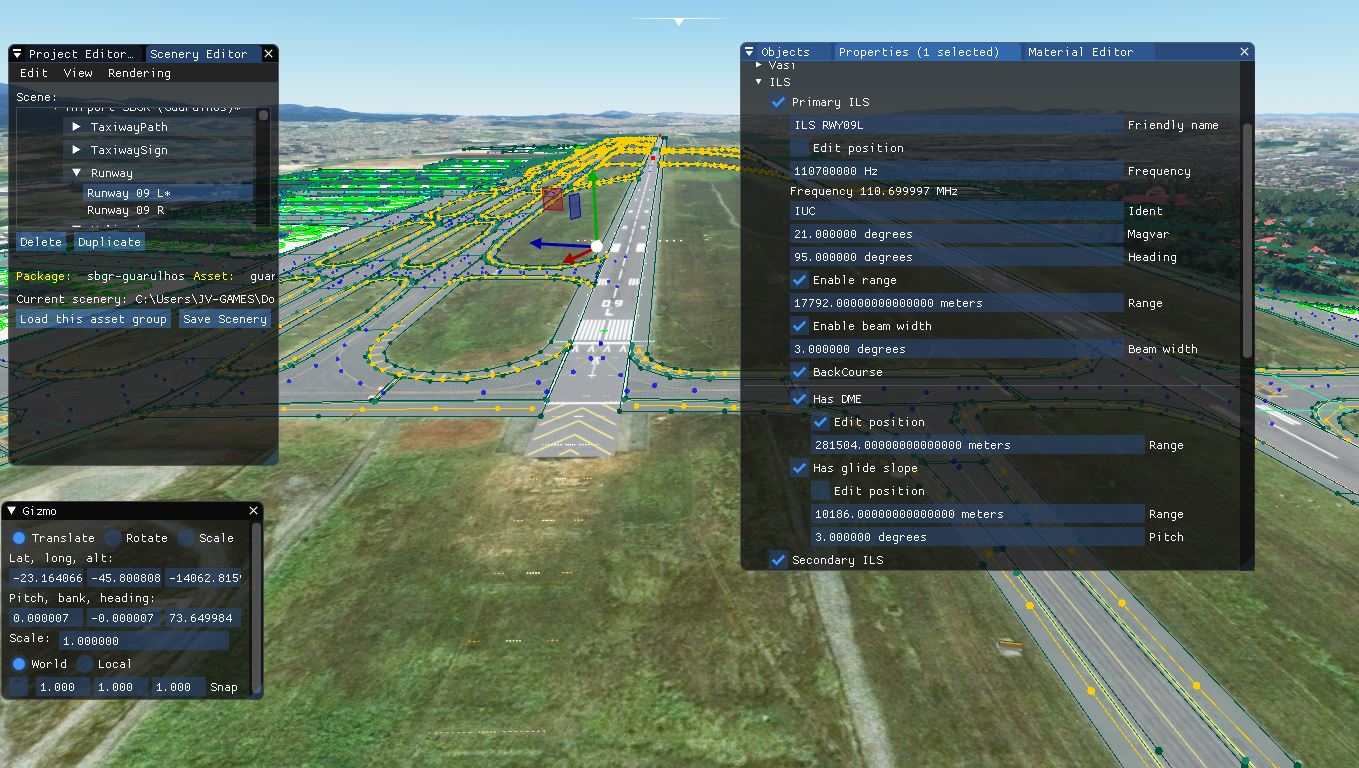This screenshot has width=1359, height=768.
Task: Expand the TaxiwayPath tree node
Action: pos(77,127)
